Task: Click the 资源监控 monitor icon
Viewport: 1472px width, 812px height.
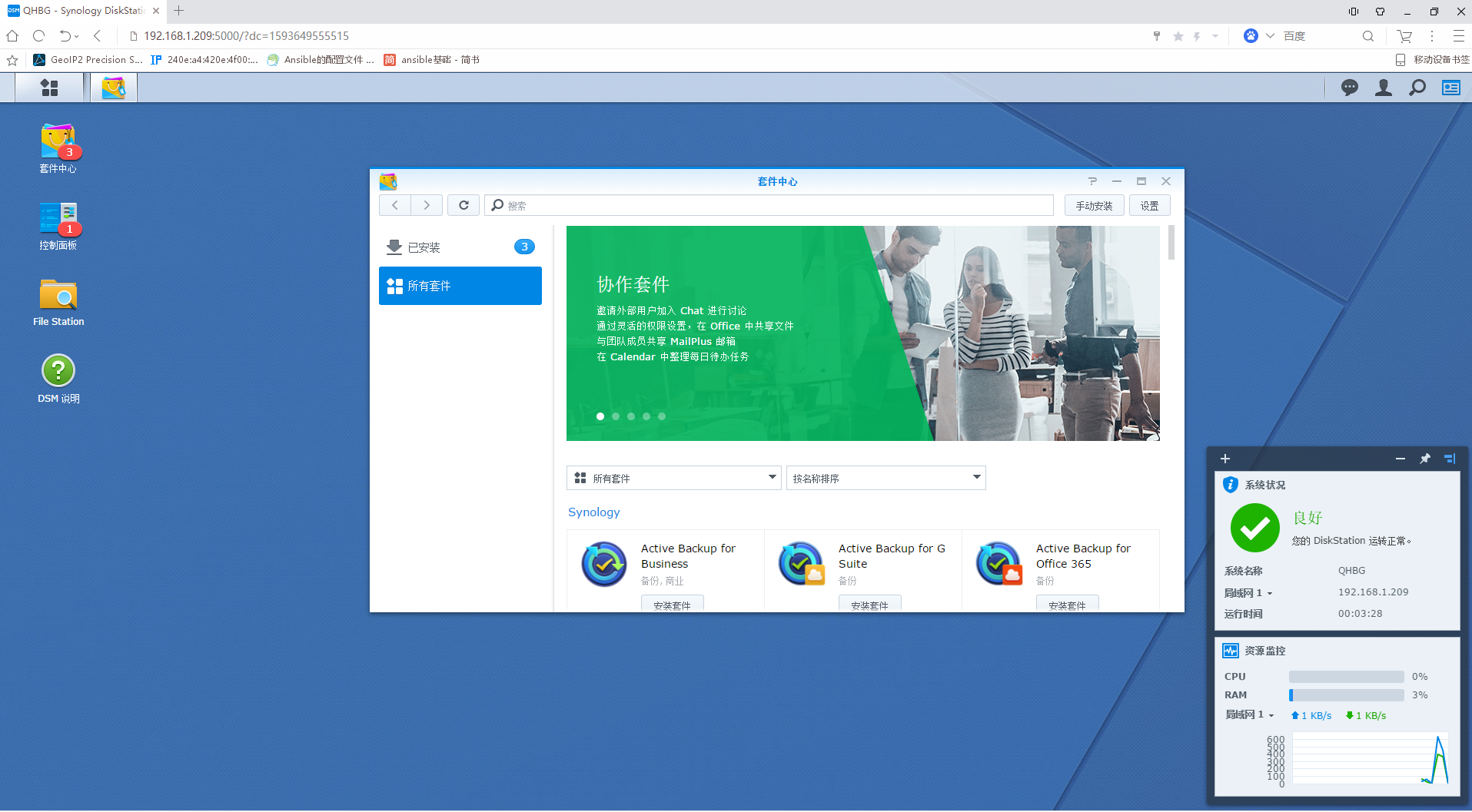Action: point(1231,651)
